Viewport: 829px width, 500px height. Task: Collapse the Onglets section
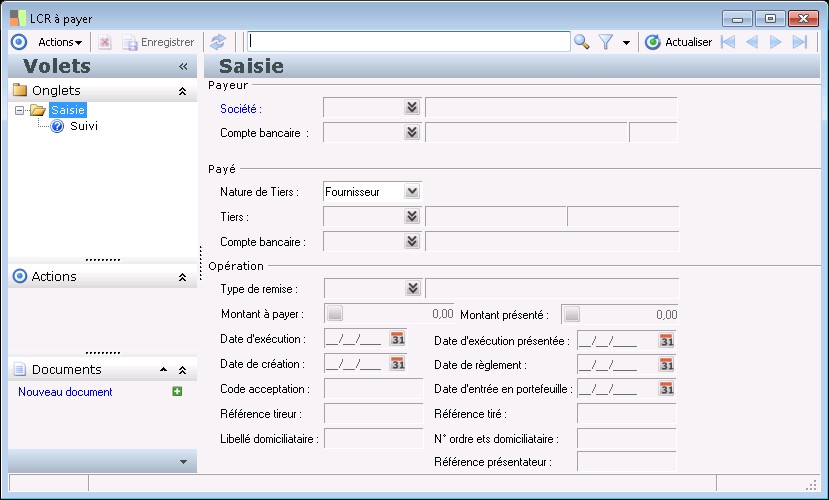click(x=182, y=91)
